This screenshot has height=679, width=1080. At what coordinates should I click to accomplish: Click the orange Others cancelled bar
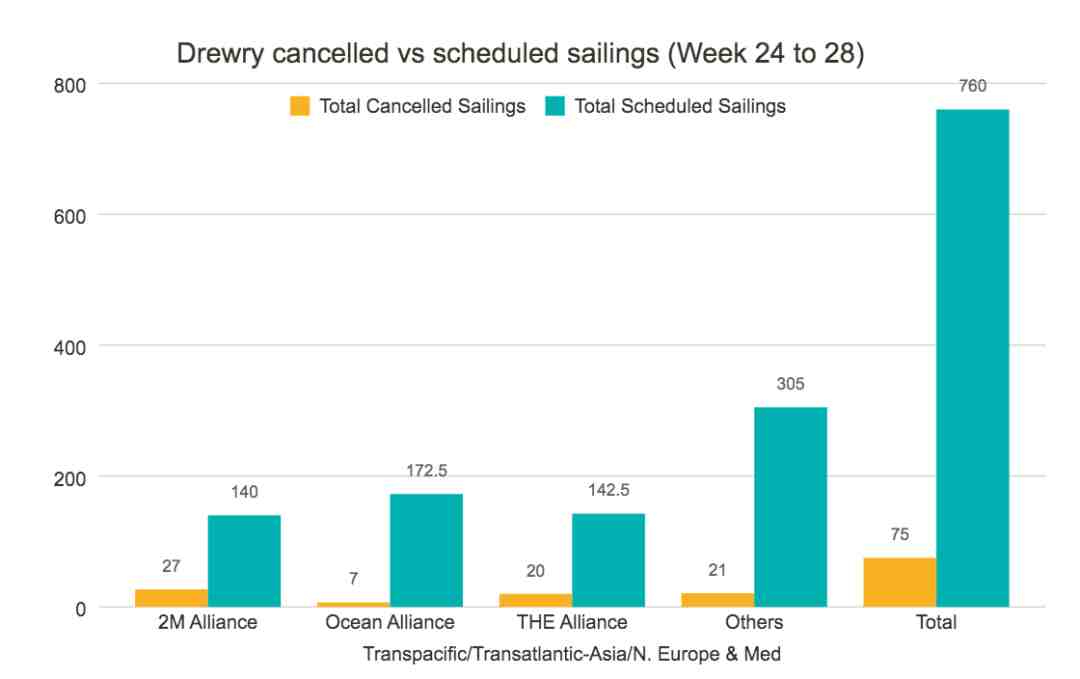tap(718, 600)
